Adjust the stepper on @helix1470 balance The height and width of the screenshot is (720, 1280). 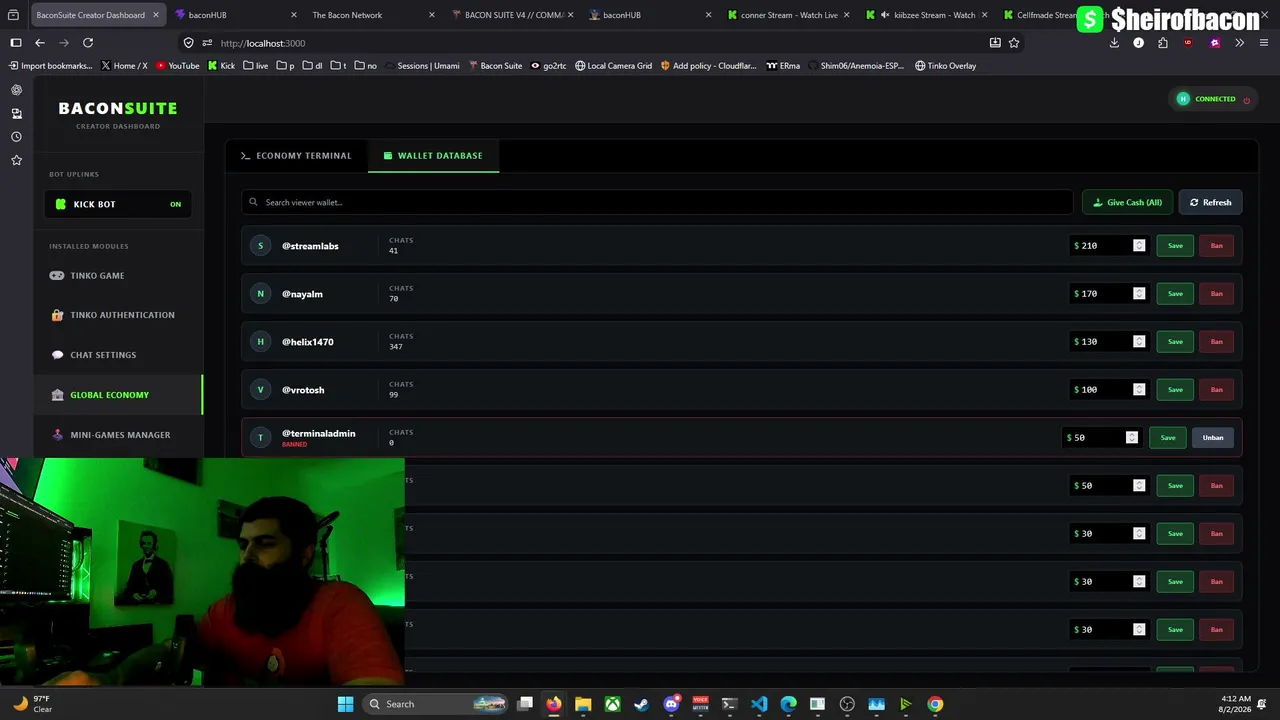point(1139,342)
